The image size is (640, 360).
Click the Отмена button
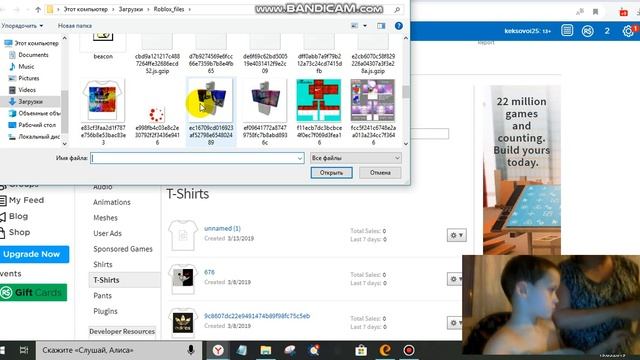380,173
